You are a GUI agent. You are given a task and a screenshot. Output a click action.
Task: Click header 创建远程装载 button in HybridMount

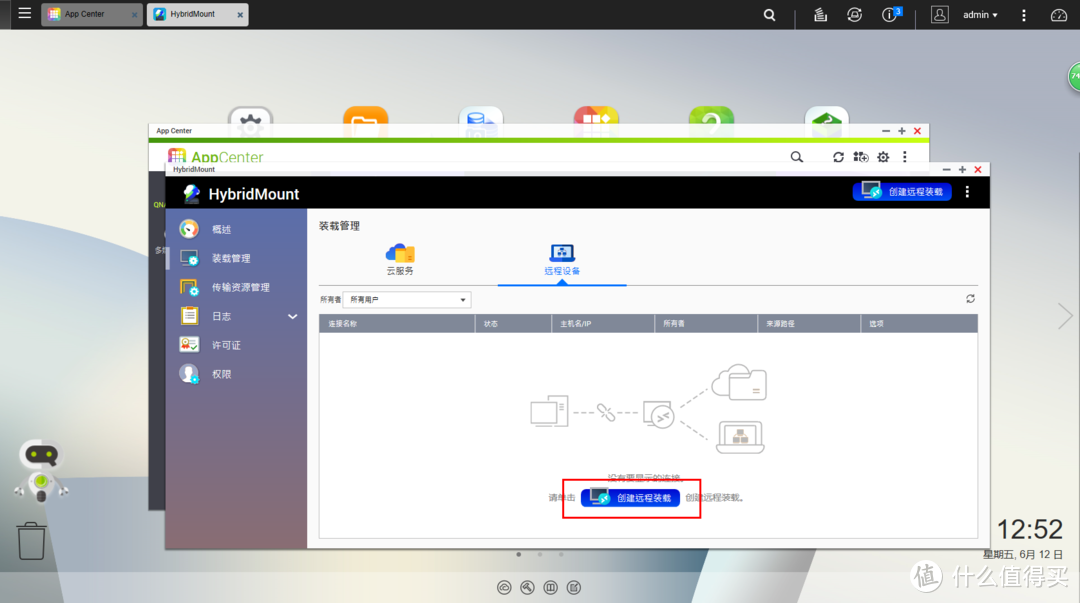902,192
